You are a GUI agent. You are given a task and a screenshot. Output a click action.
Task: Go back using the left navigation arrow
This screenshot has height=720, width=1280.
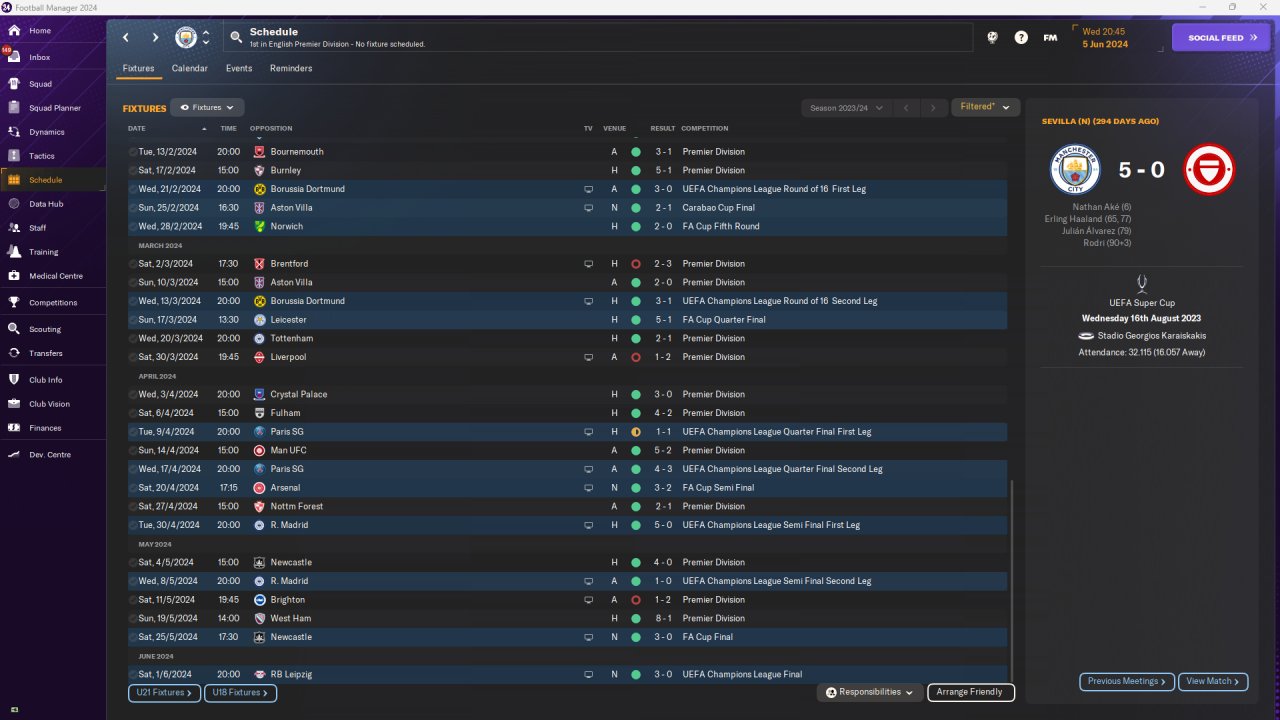coord(126,38)
